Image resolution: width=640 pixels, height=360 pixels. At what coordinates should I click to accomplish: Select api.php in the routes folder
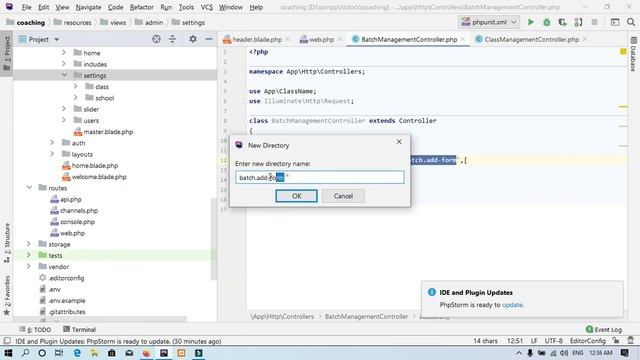tap(71, 199)
